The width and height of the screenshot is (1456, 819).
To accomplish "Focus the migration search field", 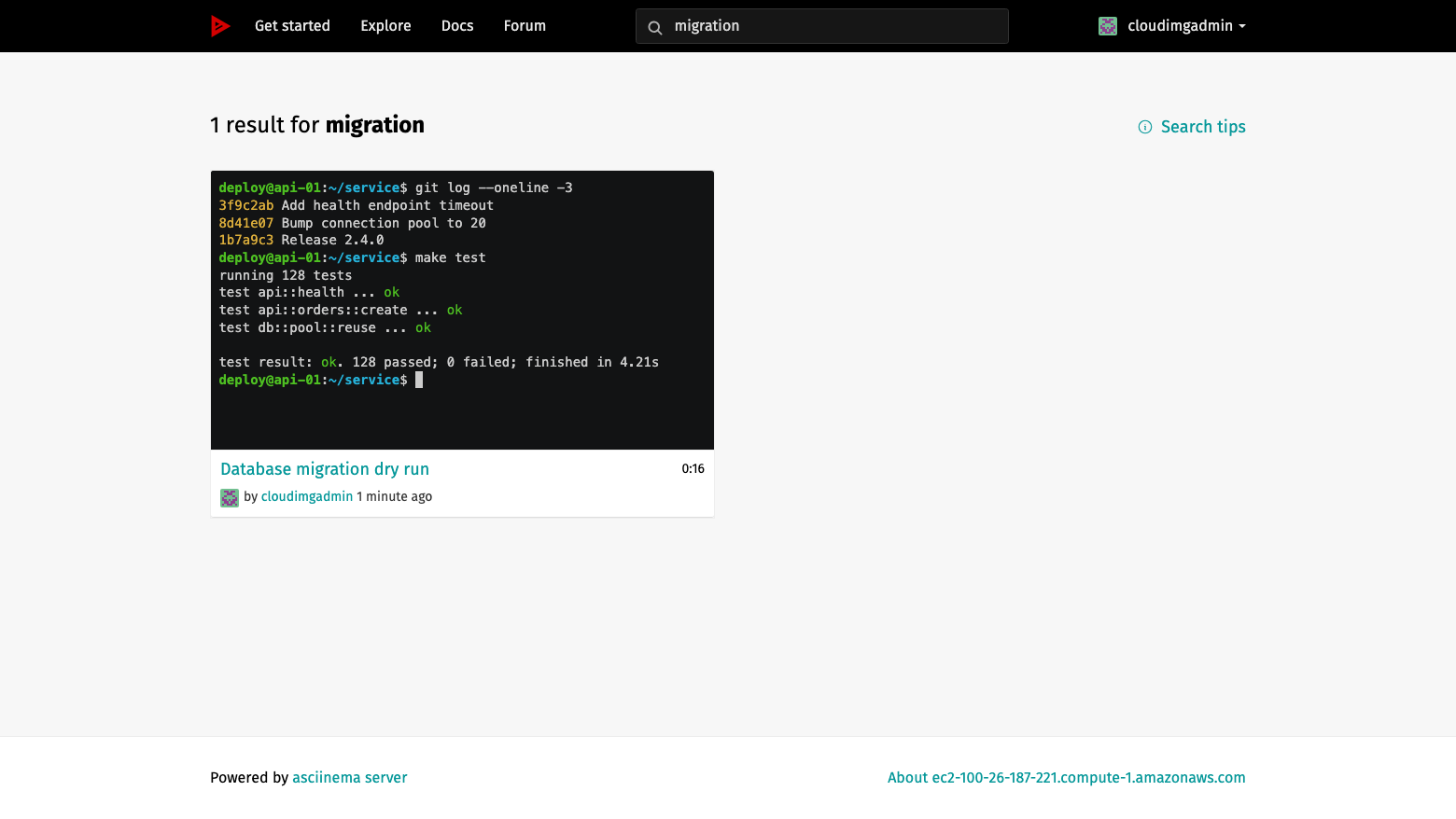I will (x=822, y=26).
